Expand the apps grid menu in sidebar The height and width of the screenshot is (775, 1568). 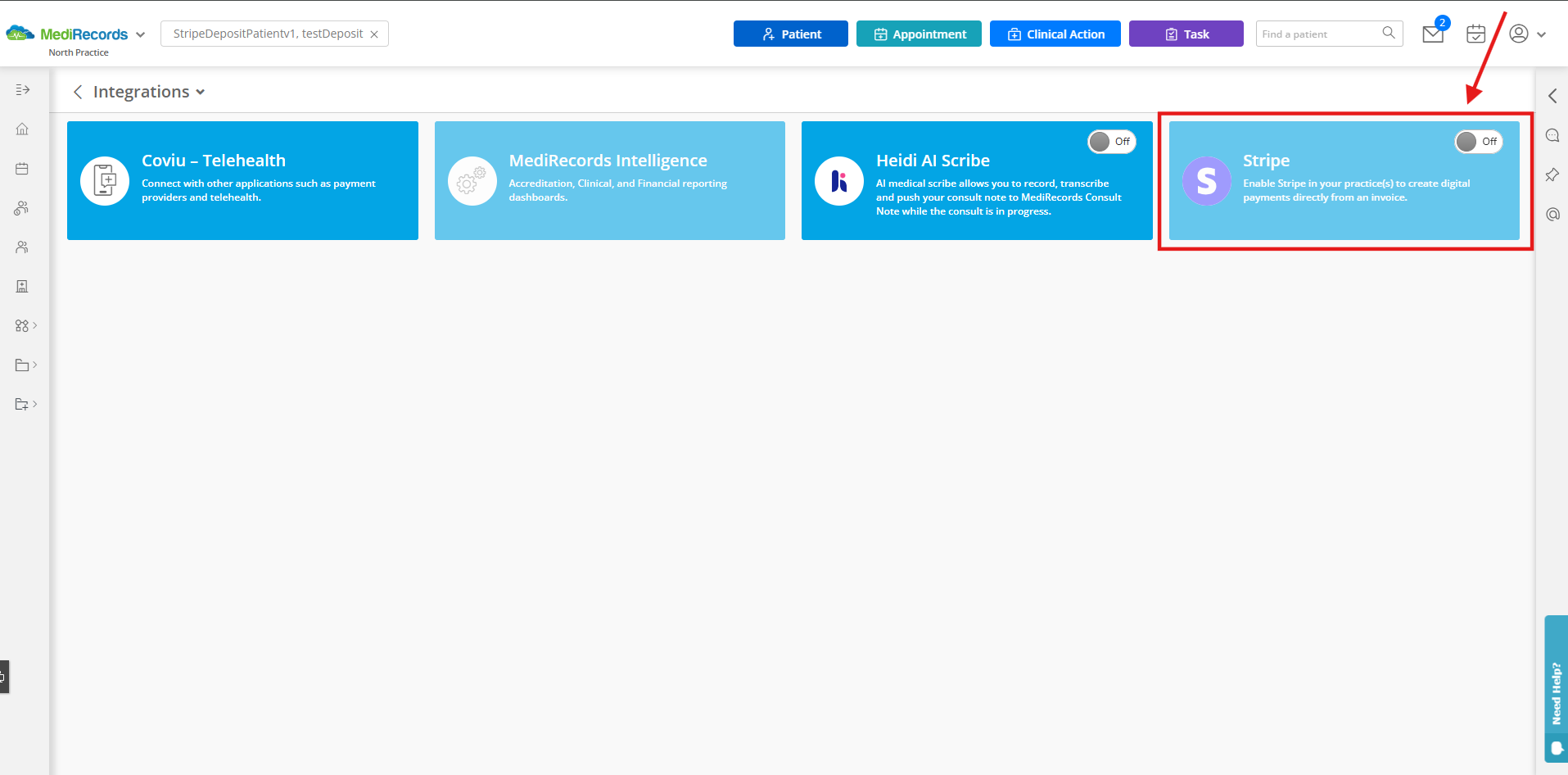click(x=26, y=326)
